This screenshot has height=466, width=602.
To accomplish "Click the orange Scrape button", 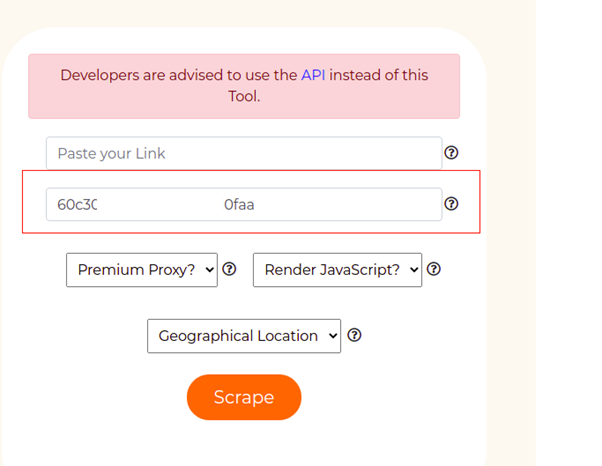I will [x=244, y=397].
